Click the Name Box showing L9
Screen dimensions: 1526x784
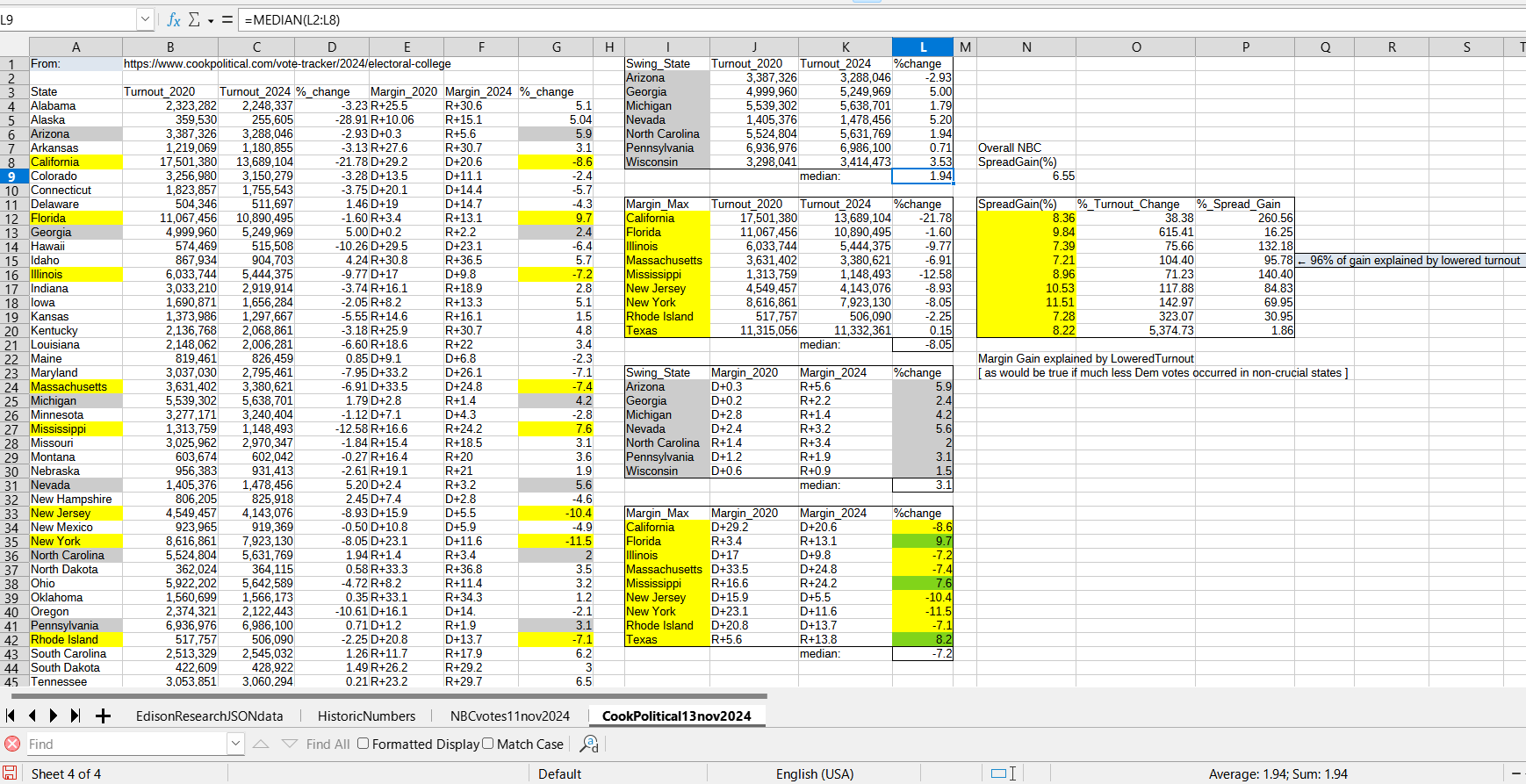(x=68, y=19)
